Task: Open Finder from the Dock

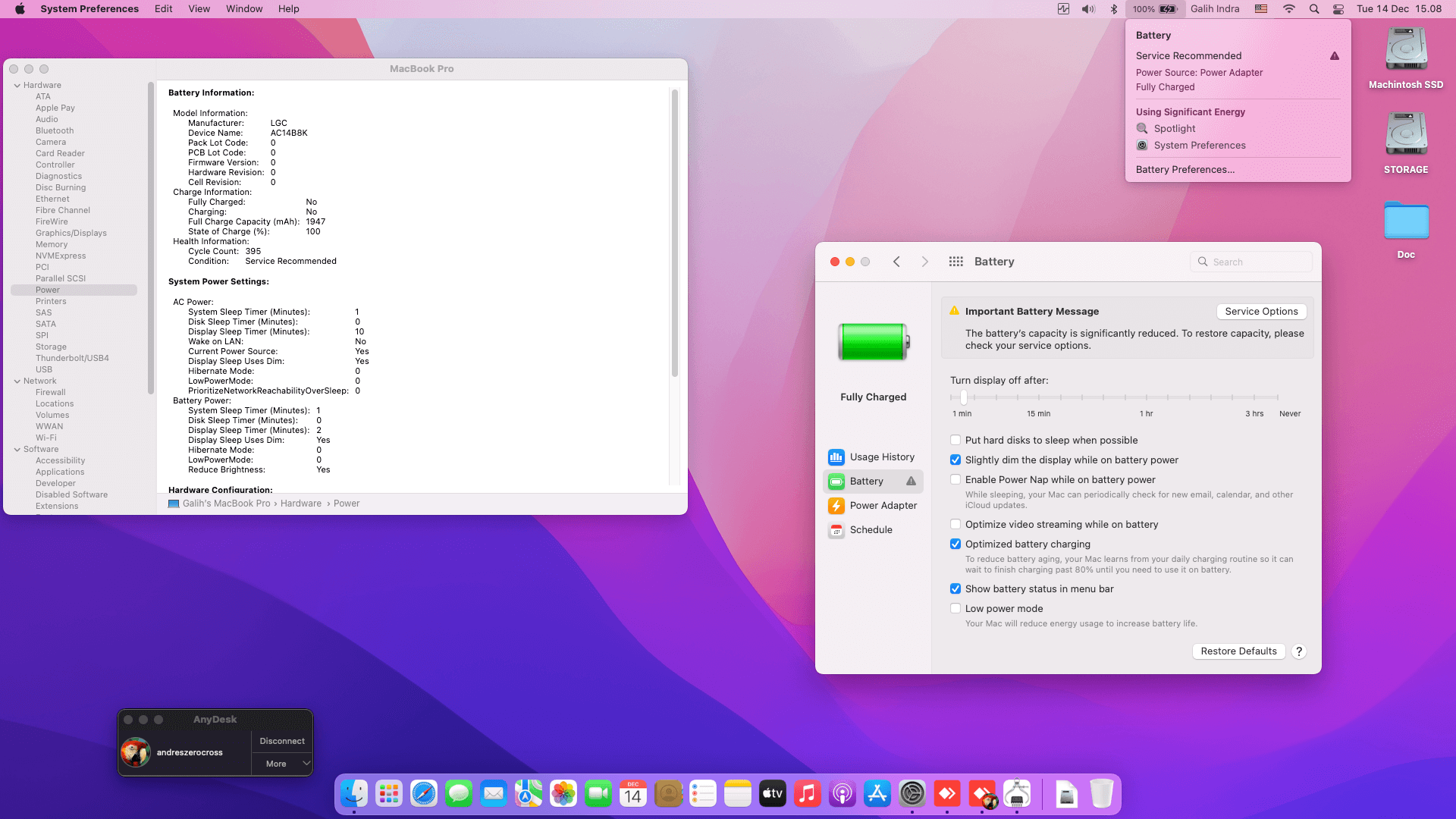Action: coord(354,794)
